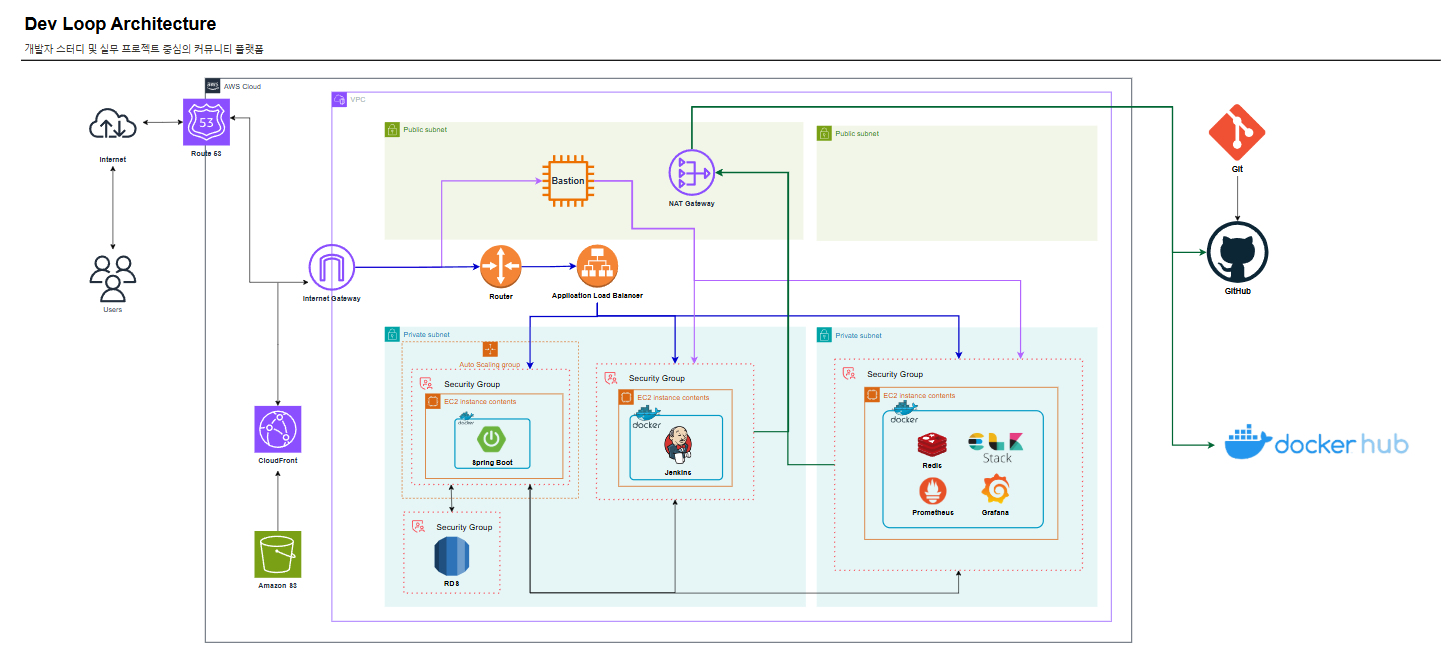Select the Amazon S3 bucket icon
Screen dimensions: 1443x655
pyautogui.click(x=278, y=554)
